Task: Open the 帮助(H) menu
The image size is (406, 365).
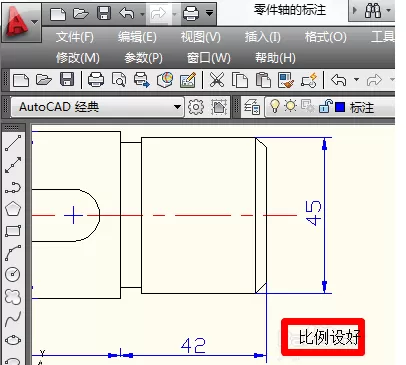Action: [x=275, y=58]
